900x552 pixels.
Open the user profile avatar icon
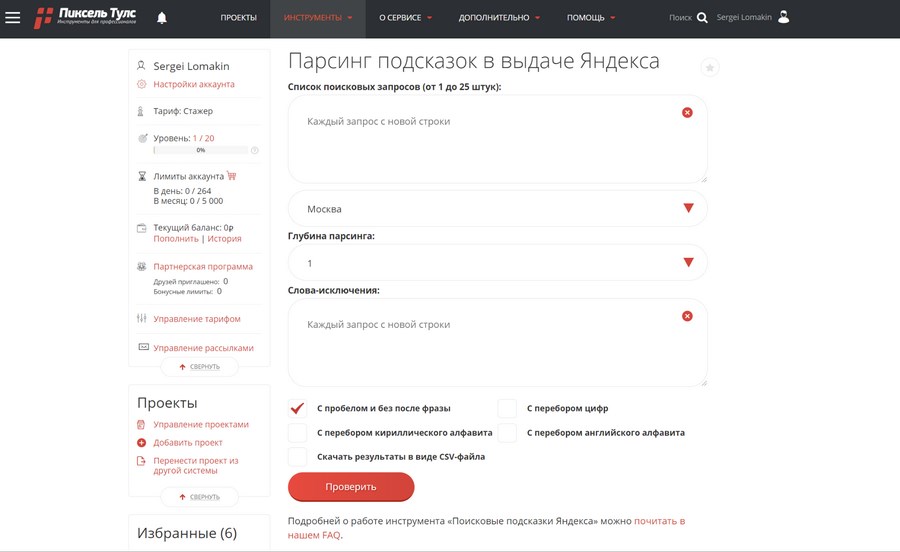click(x=783, y=17)
